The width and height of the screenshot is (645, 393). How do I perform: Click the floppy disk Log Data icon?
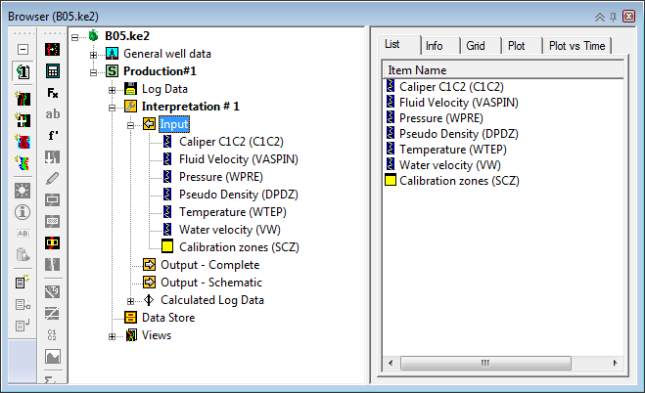click(x=130, y=89)
